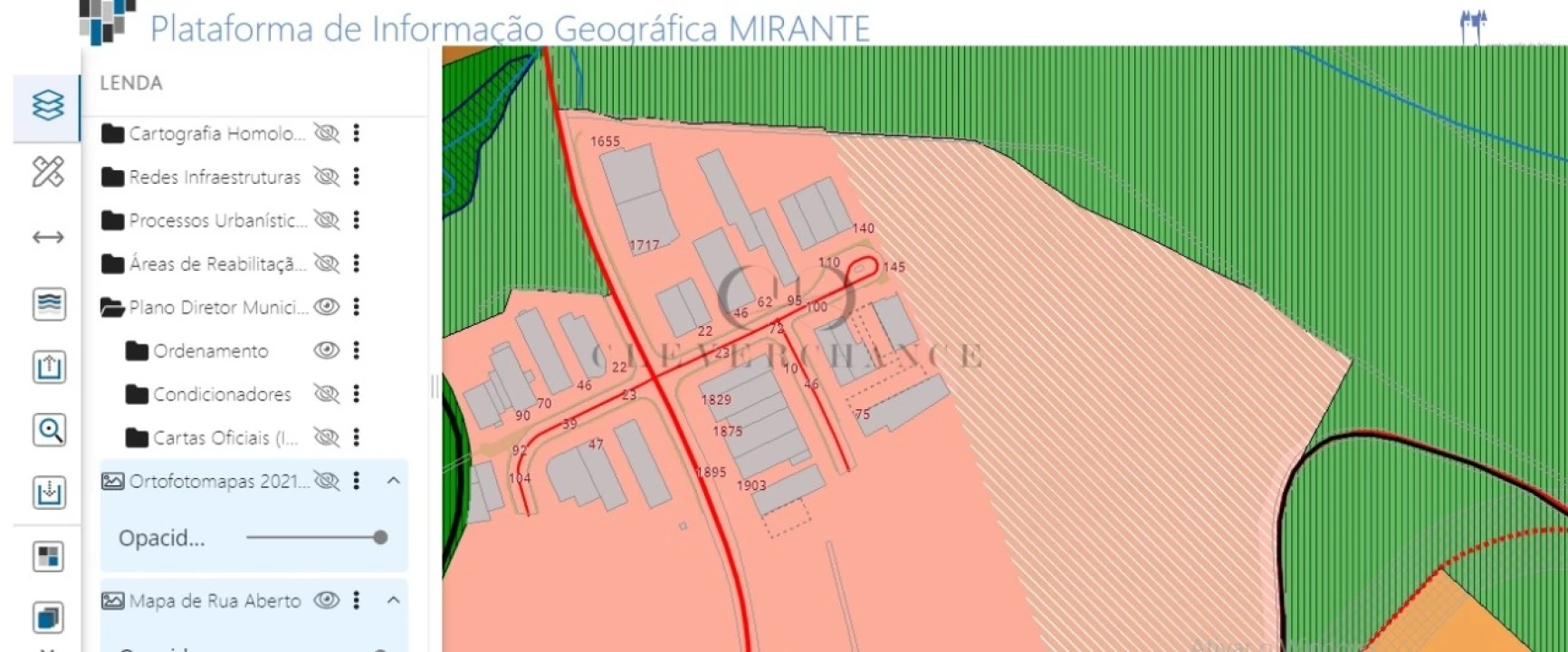
Task: Click the panel divider handle beside the map
Action: [x=435, y=387]
